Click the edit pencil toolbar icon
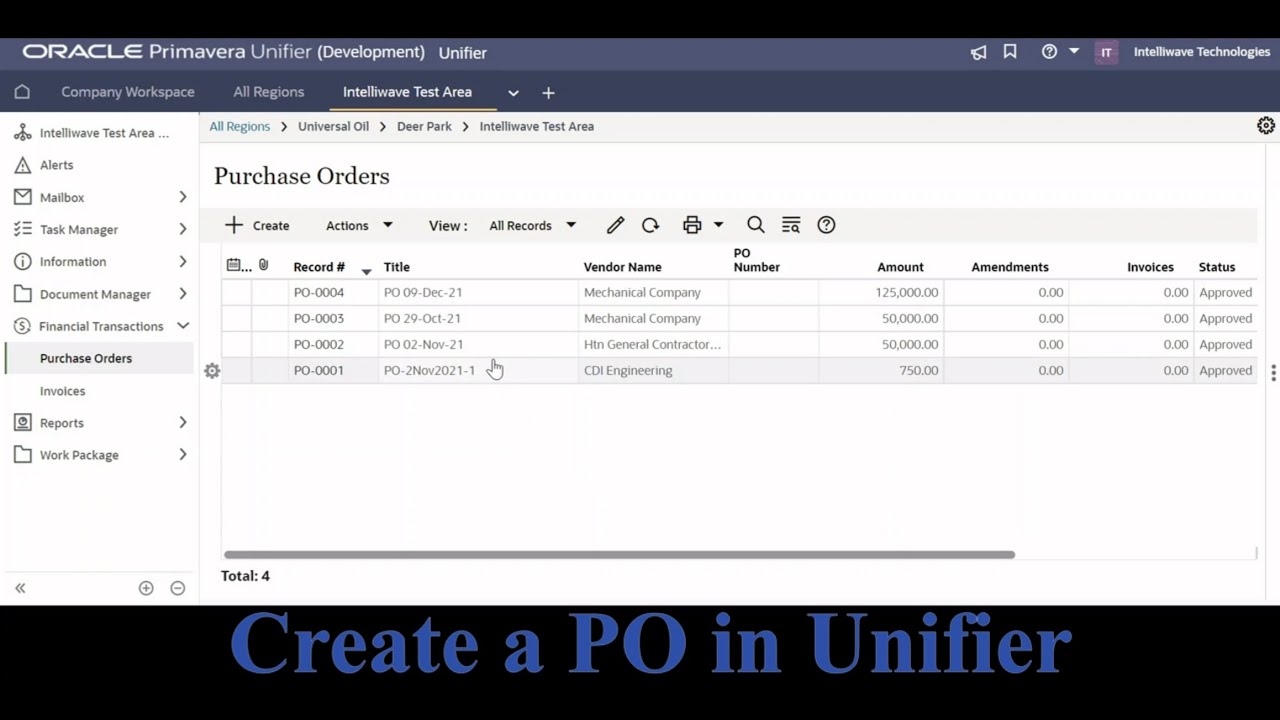This screenshot has width=1280, height=720. tap(615, 225)
